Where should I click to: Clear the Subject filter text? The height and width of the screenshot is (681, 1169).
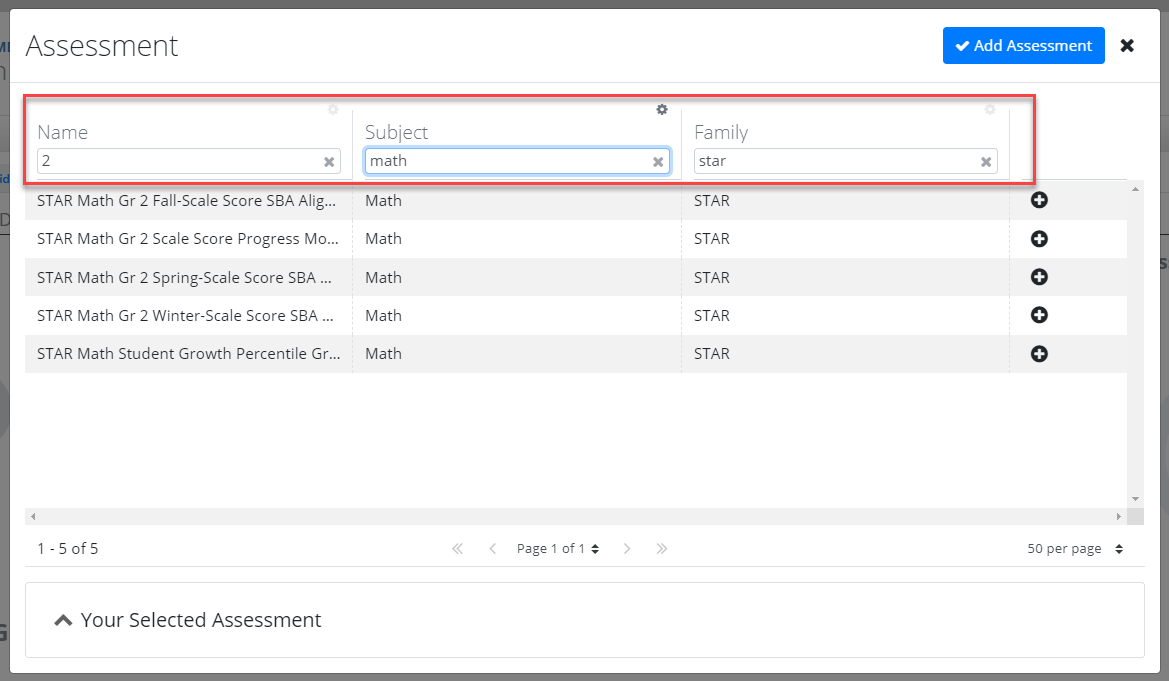point(658,162)
